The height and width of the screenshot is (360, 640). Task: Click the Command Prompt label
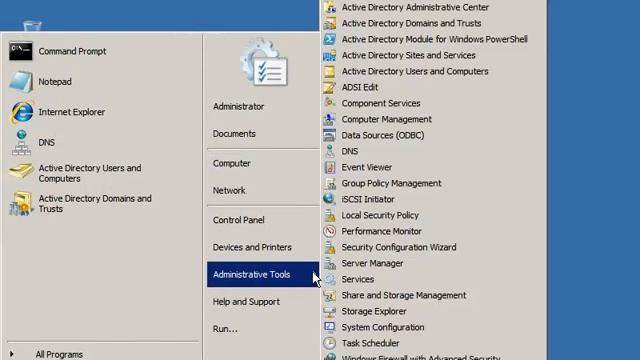[x=72, y=51]
